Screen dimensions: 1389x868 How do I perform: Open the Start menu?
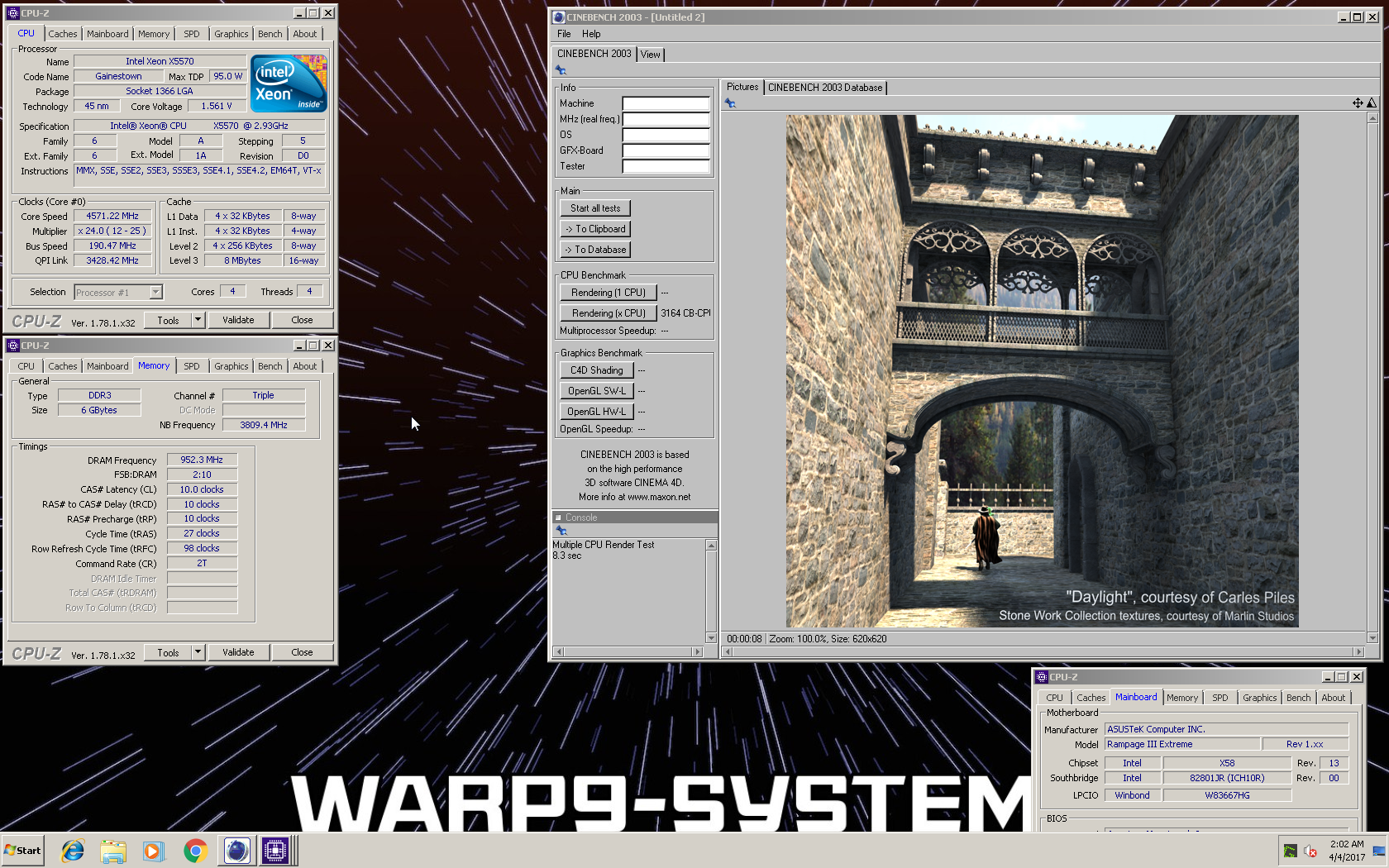click(x=22, y=850)
